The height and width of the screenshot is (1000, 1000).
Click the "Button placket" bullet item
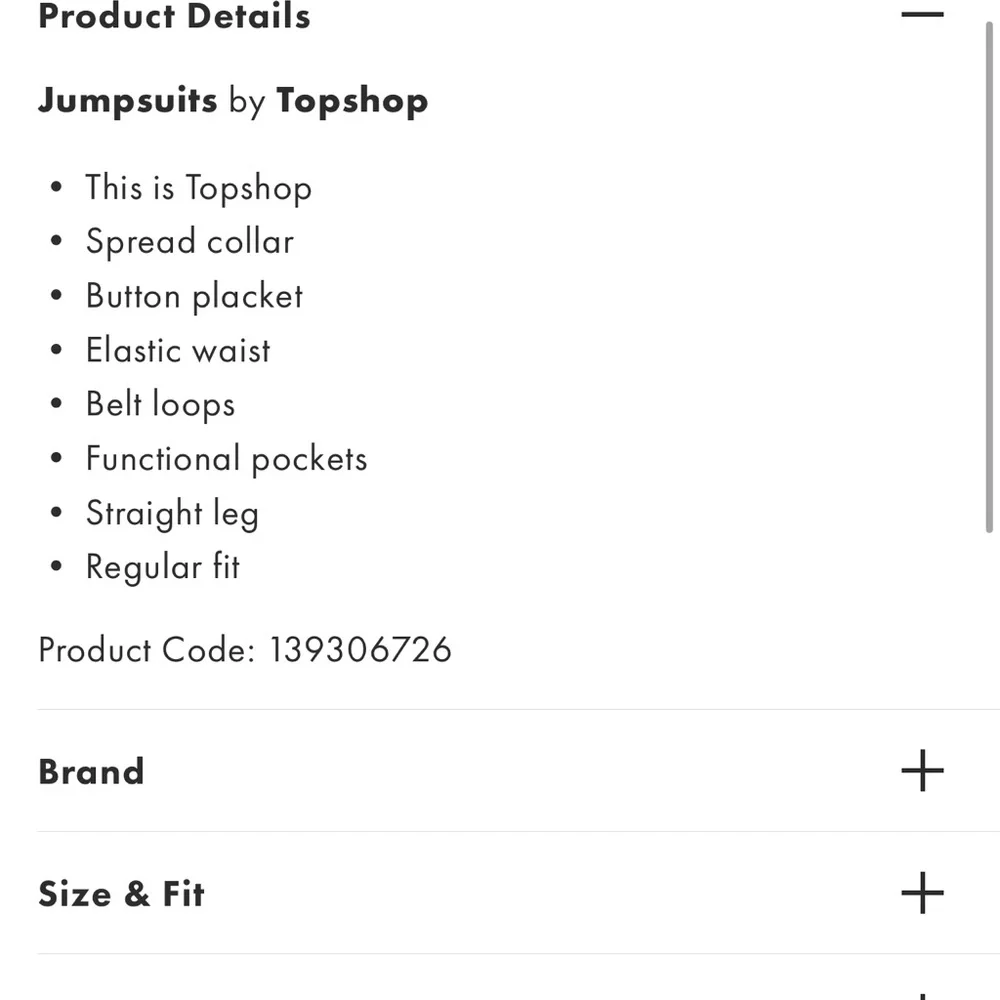(194, 296)
